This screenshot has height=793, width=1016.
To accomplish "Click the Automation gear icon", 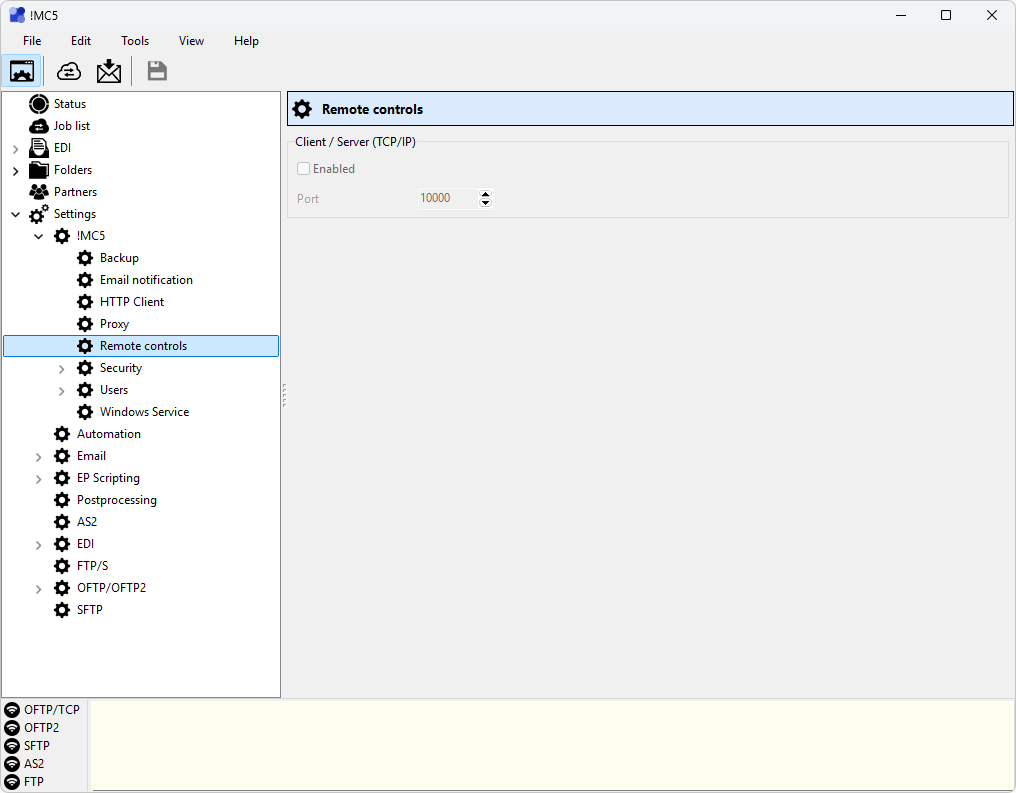I will tap(62, 434).
